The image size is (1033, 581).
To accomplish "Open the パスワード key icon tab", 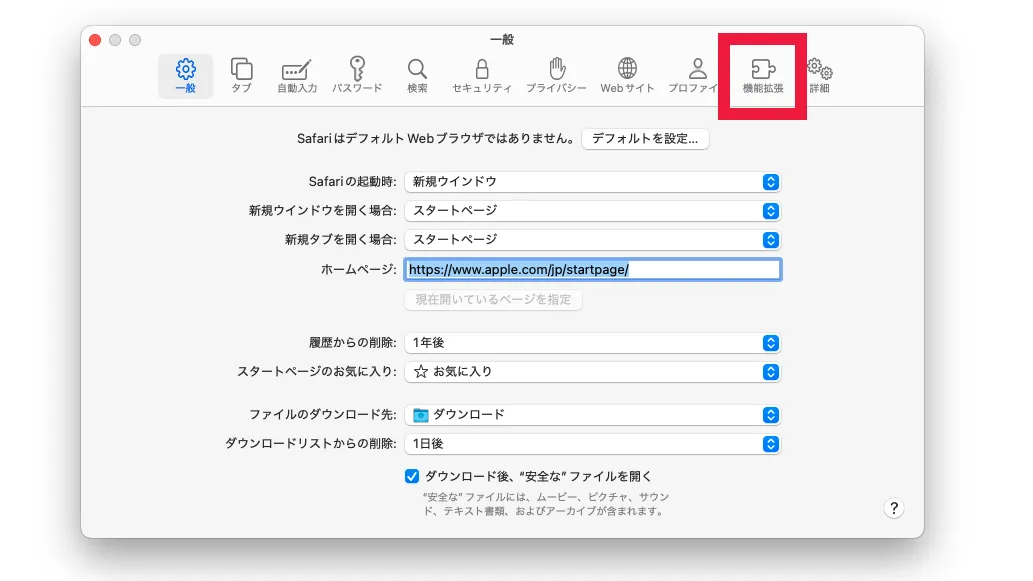I will point(356,76).
